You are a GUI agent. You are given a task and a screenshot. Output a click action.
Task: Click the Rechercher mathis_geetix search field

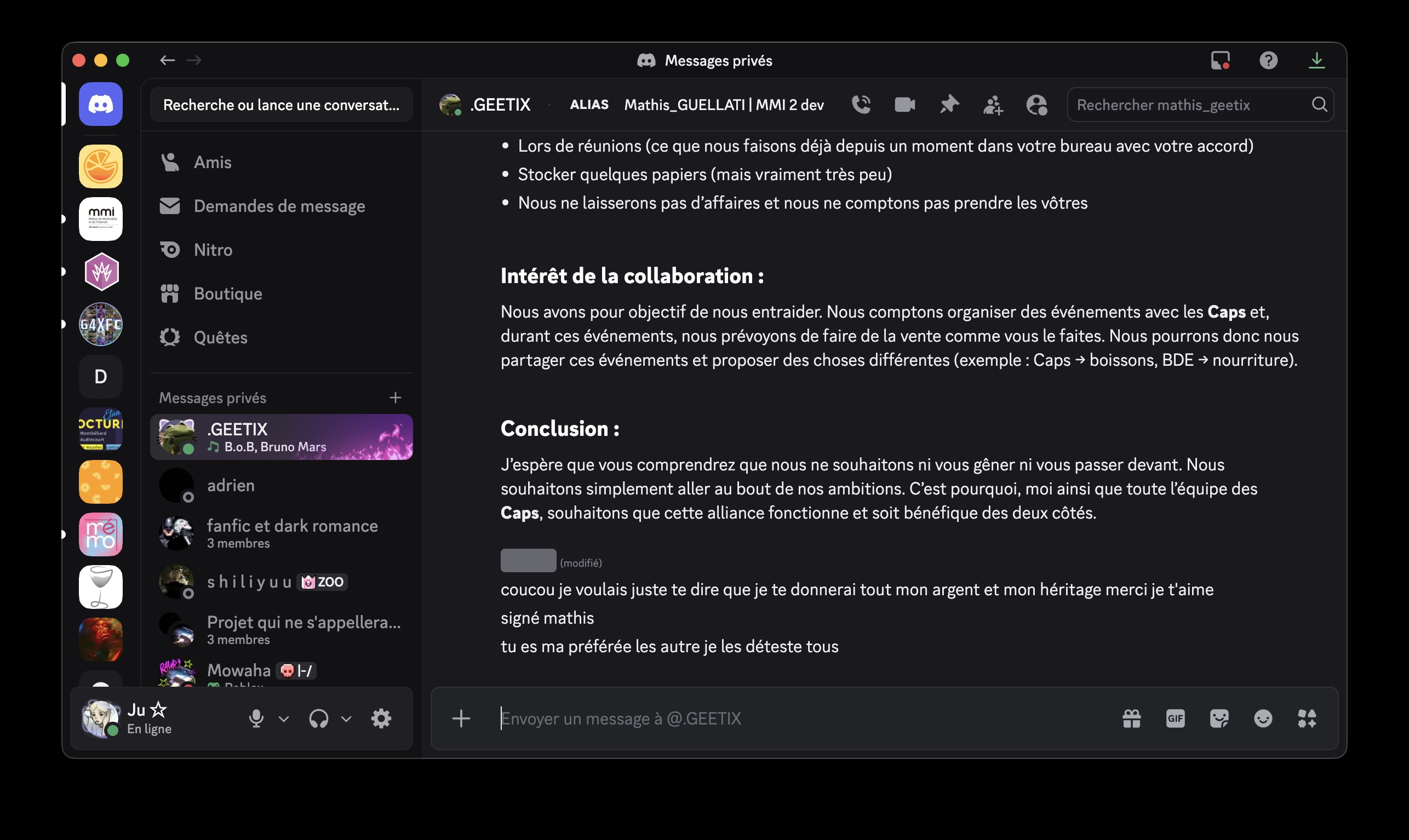click(1200, 105)
